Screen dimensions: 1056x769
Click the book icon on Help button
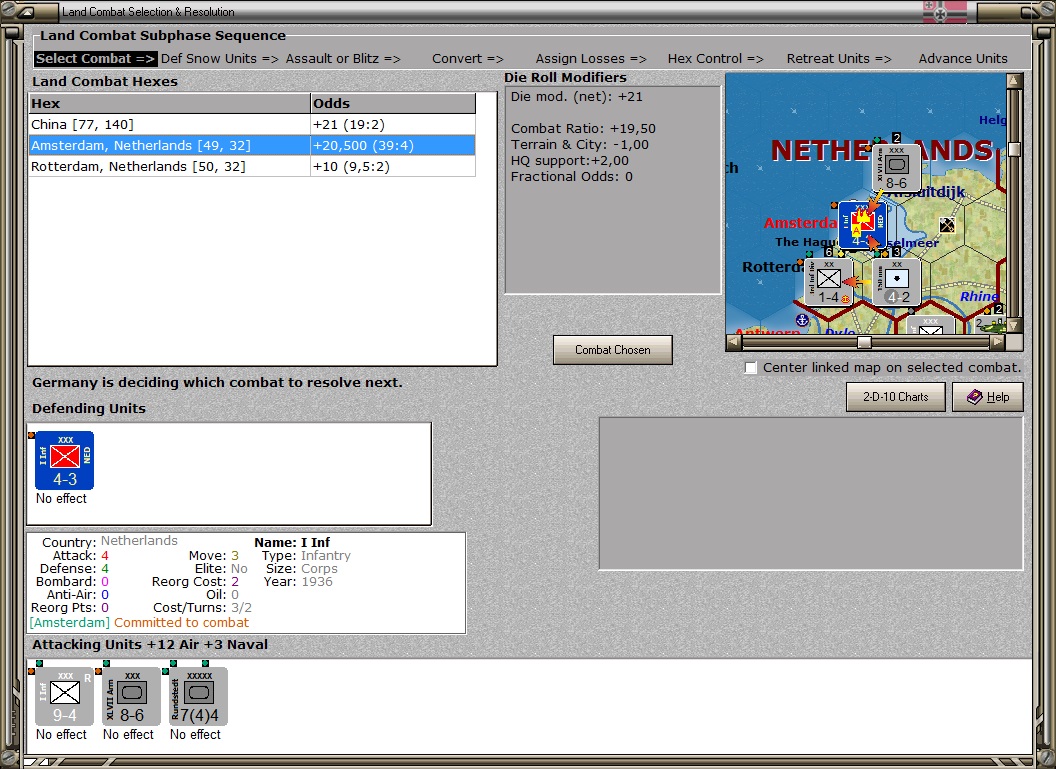[975, 397]
